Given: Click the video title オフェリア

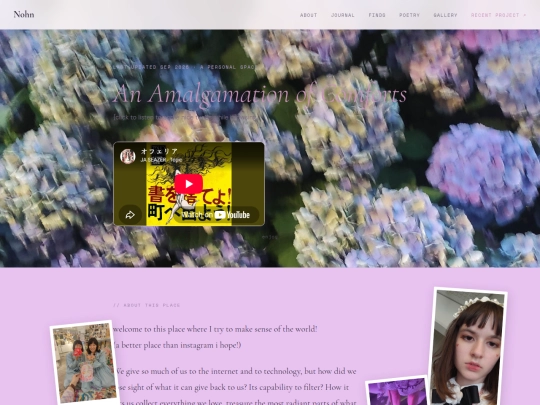Looking at the screenshot, I should pyautogui.click(x=159, y=151).
